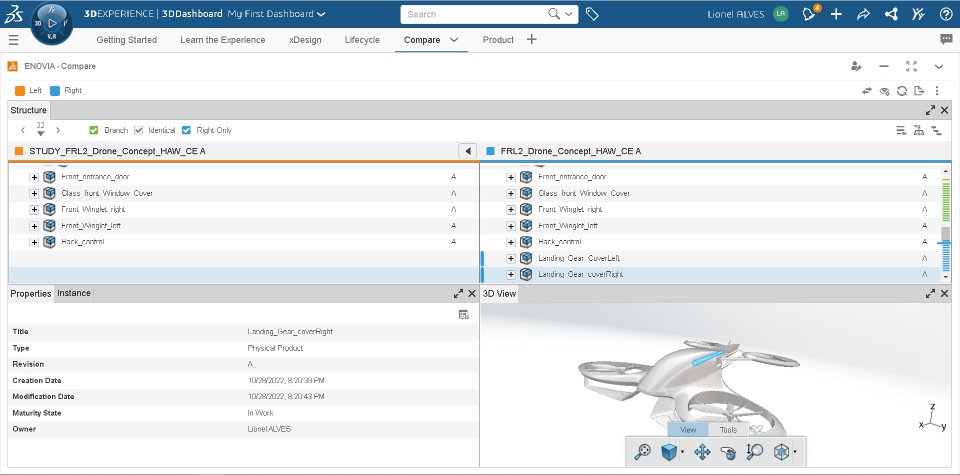Expand right Landing_Gear_CoverLeft node
This screenshot has height=475, width=960.
(511, 258)
